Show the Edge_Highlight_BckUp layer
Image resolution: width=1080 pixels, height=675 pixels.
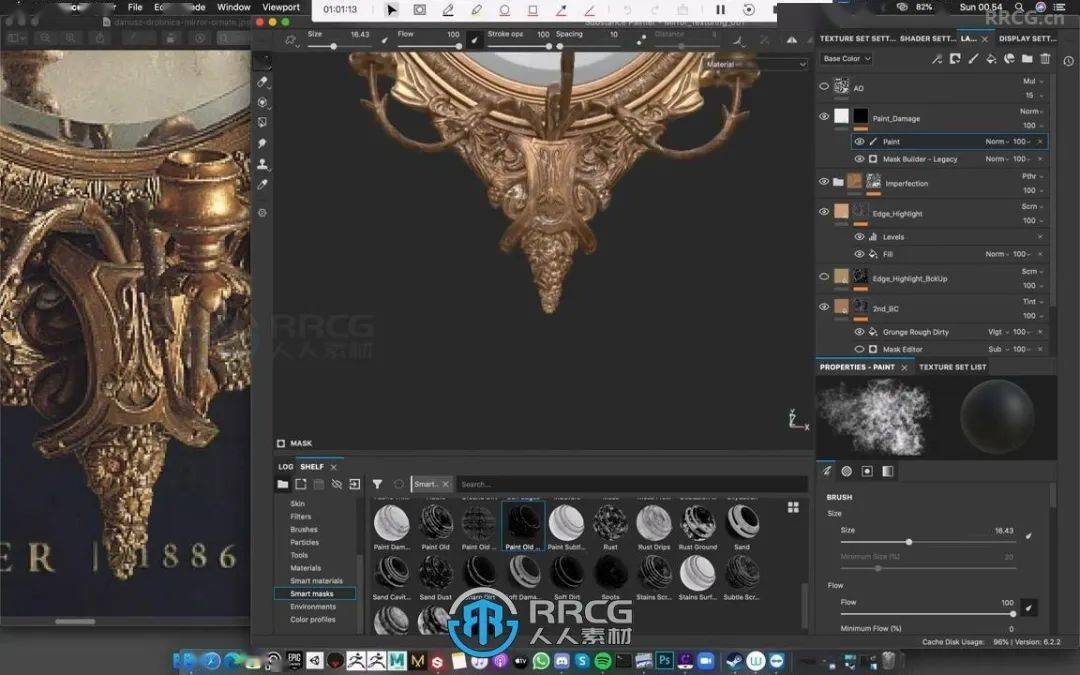824,276
